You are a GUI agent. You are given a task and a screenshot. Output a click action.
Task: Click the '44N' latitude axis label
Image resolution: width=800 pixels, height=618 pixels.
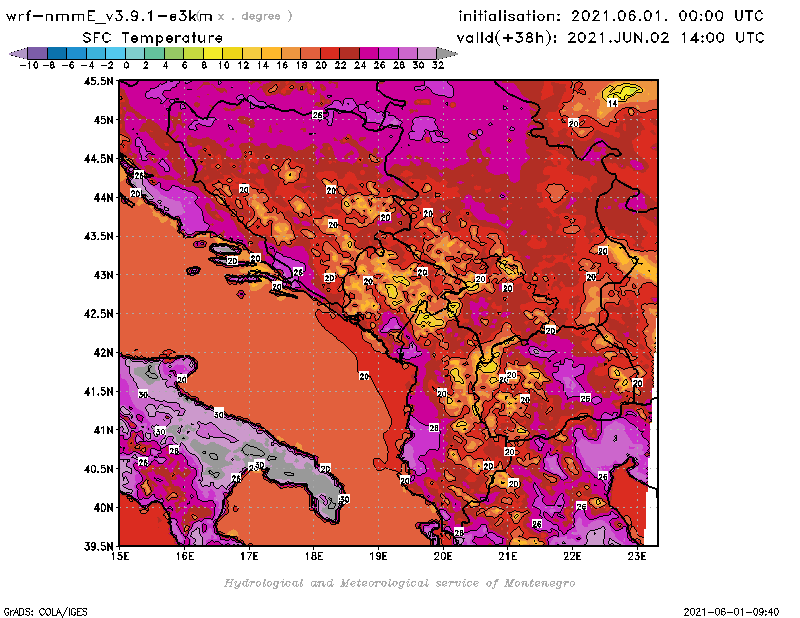click(x=103, y=197)
